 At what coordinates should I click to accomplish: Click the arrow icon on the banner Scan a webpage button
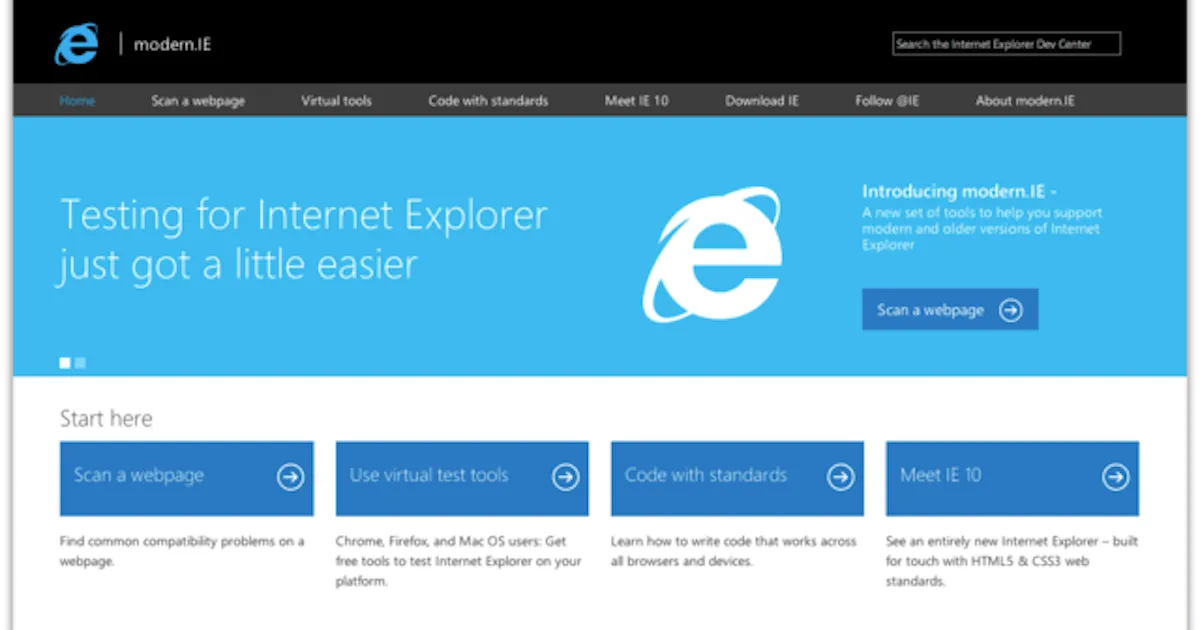click(x=1012, y=310)
